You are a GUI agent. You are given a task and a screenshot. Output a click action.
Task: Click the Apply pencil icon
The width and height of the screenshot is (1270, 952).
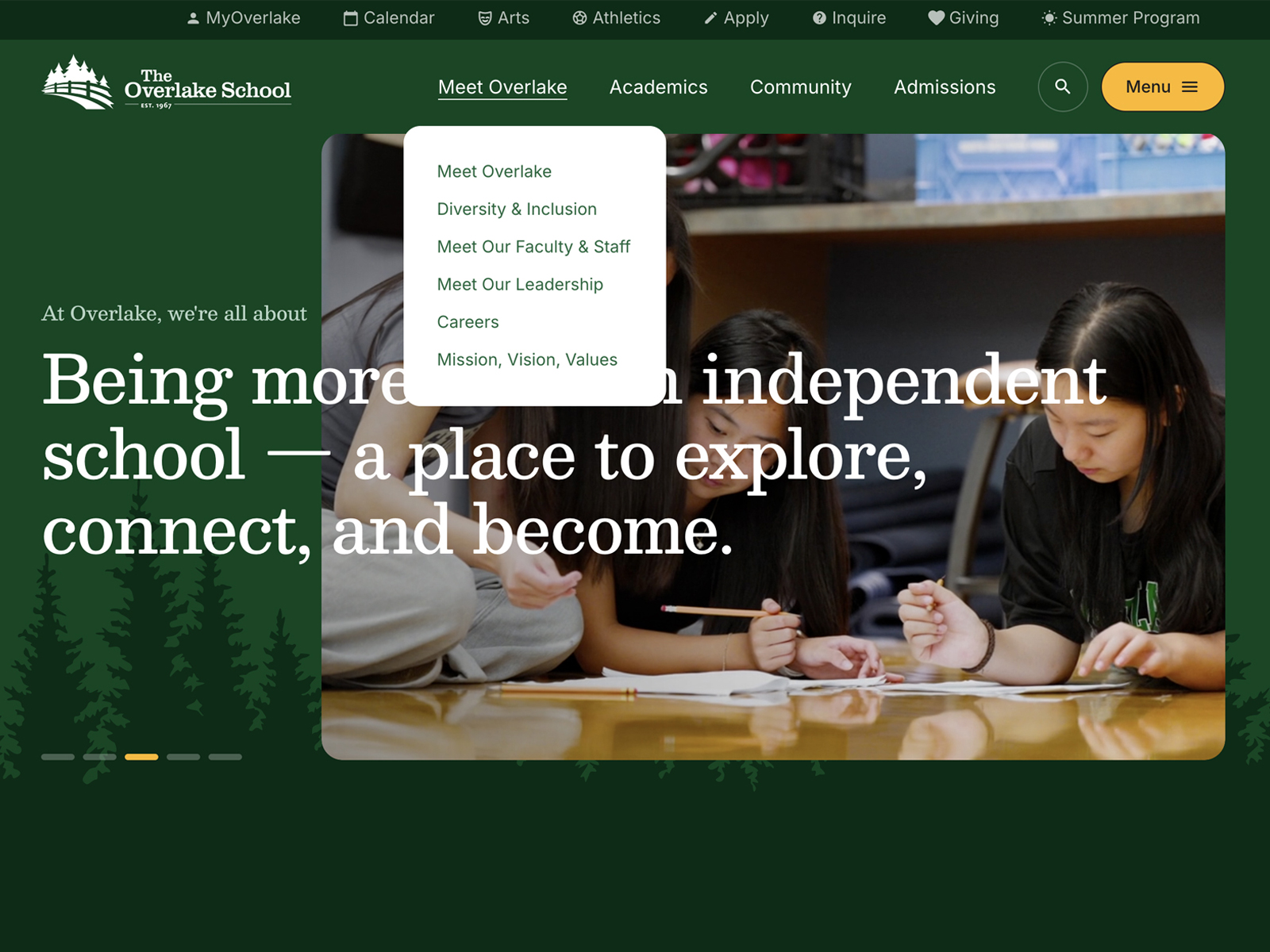point(710,18)
